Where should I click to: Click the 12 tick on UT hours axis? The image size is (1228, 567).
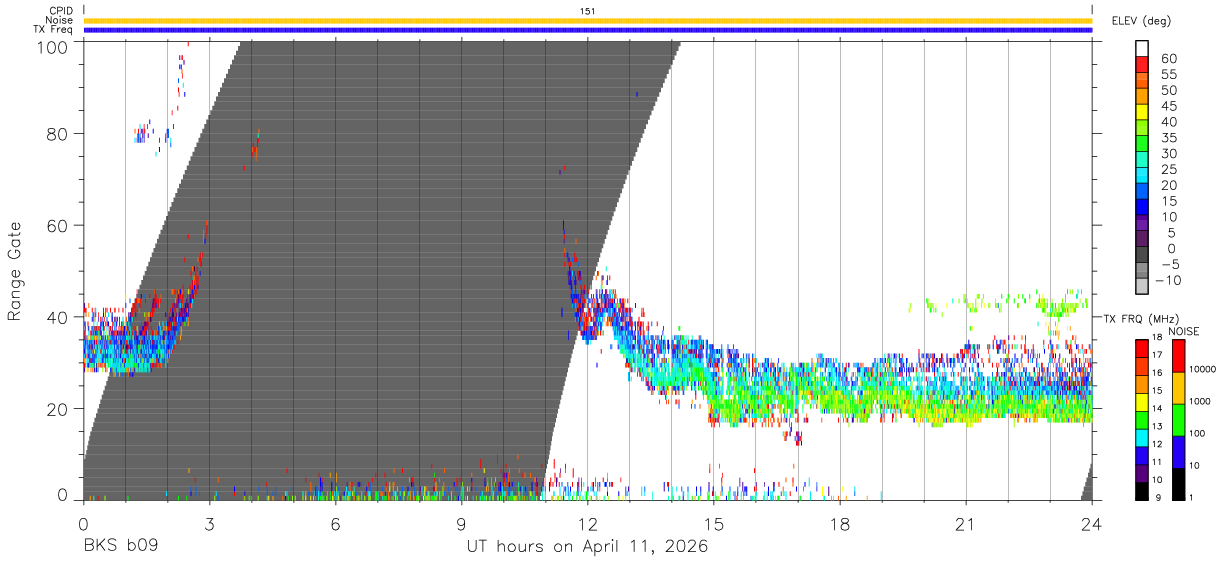(x=587, y=525)
